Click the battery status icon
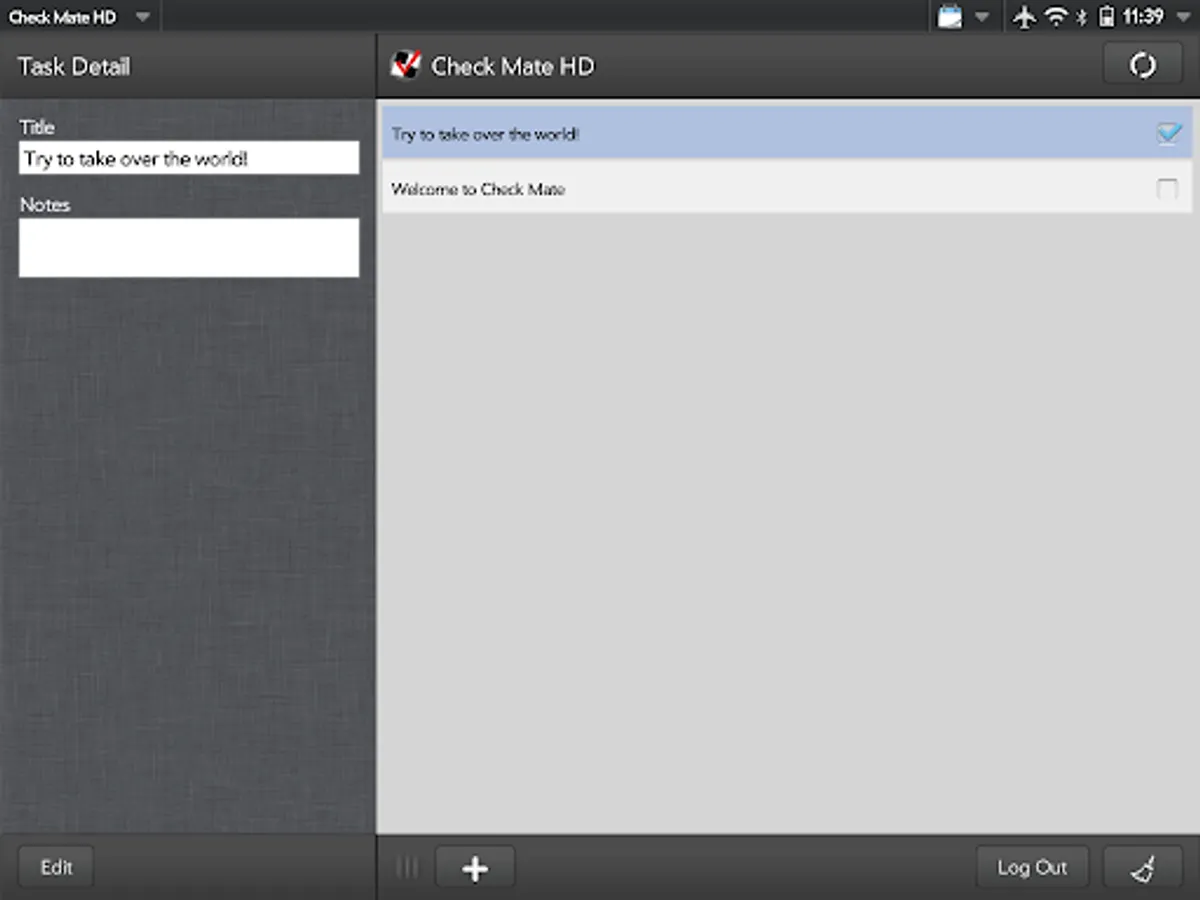This screenshot has height=900, width=1200. 1106,16
